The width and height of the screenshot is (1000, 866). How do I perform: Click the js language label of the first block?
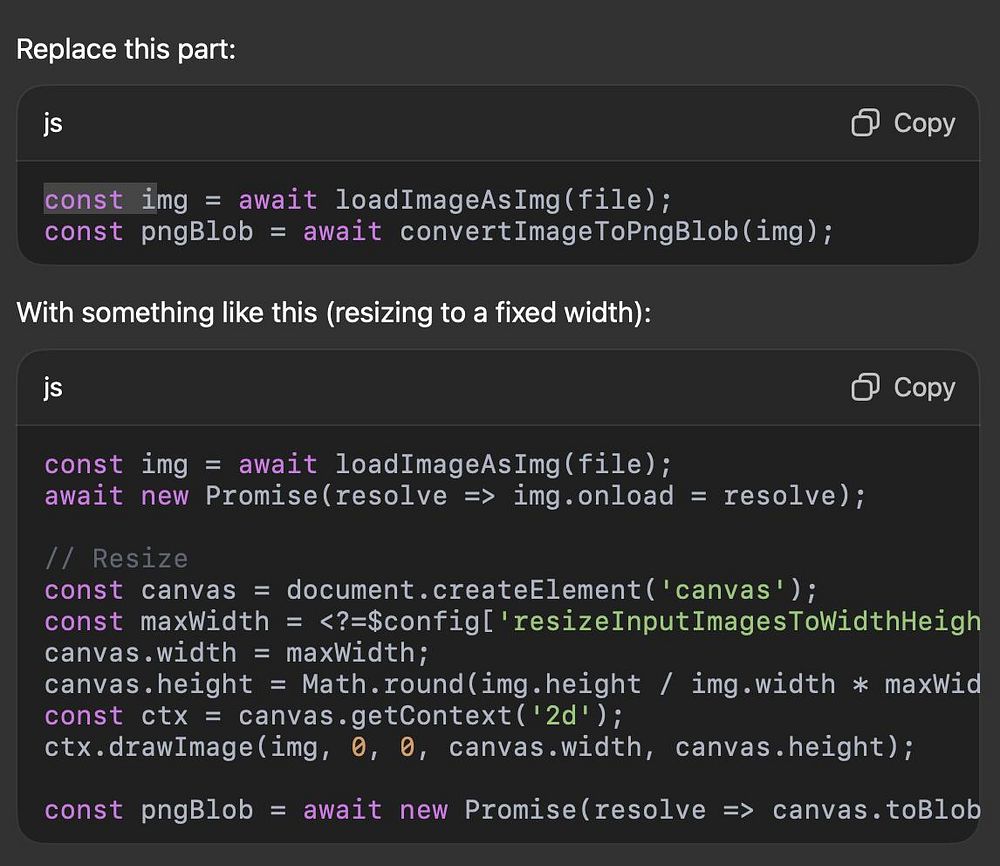point(53,124)
